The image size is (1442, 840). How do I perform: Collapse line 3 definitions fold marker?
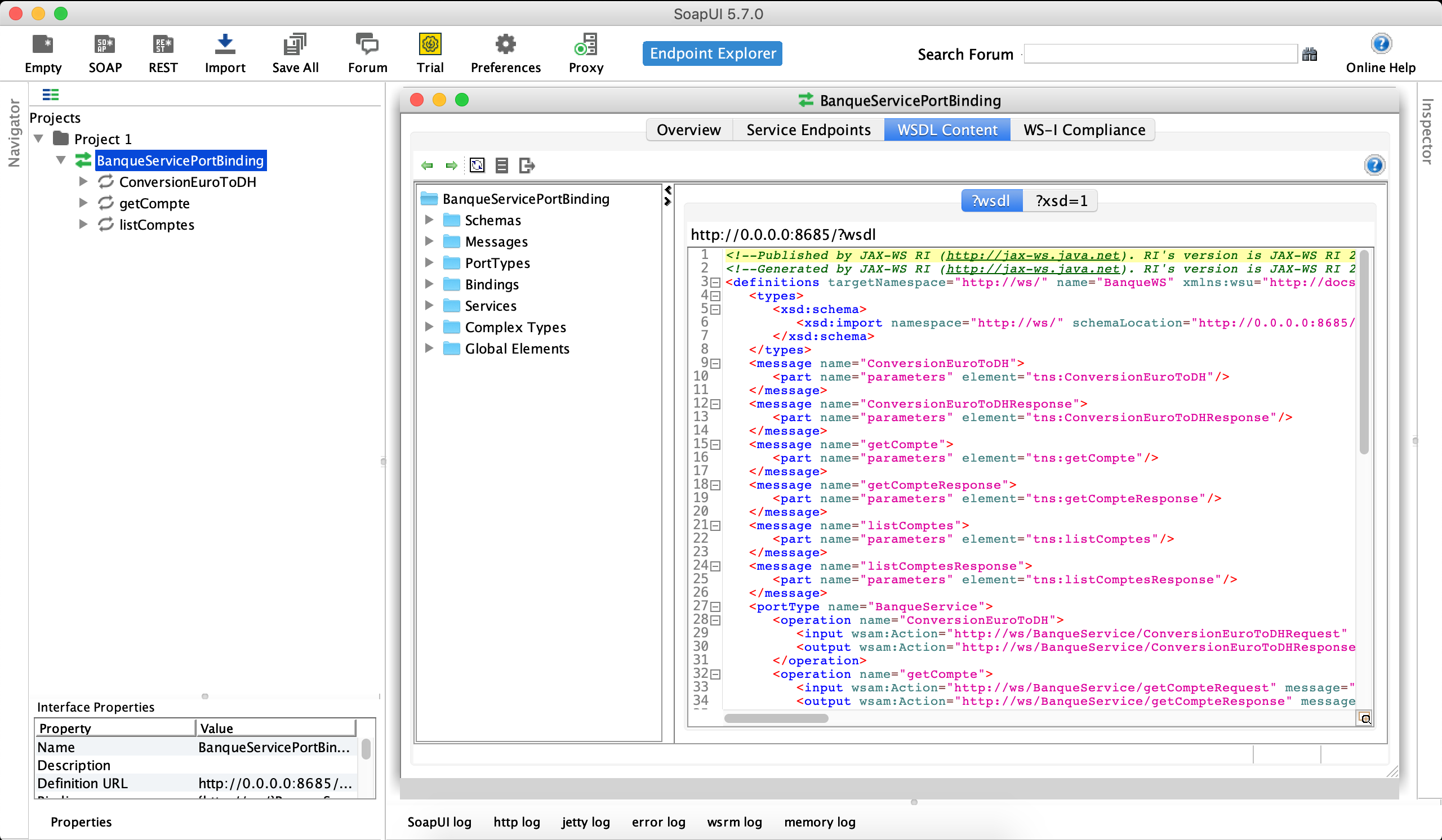(715, 283)
